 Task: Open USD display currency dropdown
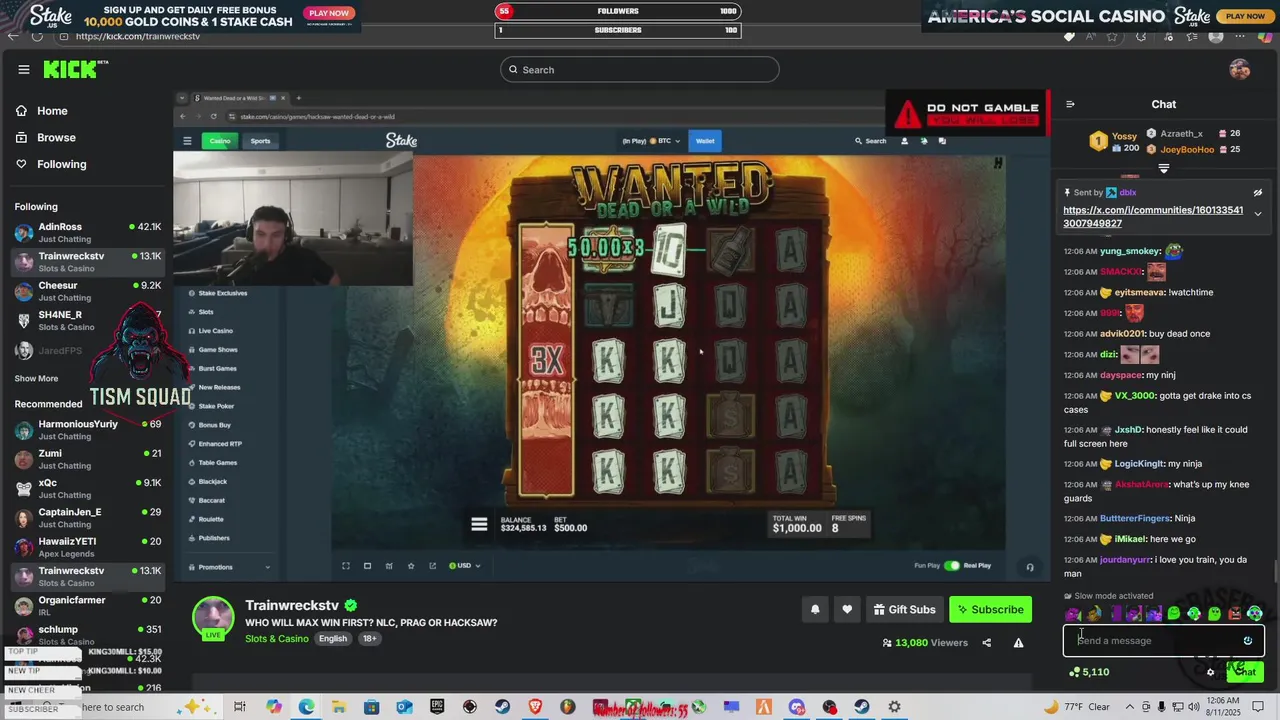pyautogui.click(x=464, y=566)
